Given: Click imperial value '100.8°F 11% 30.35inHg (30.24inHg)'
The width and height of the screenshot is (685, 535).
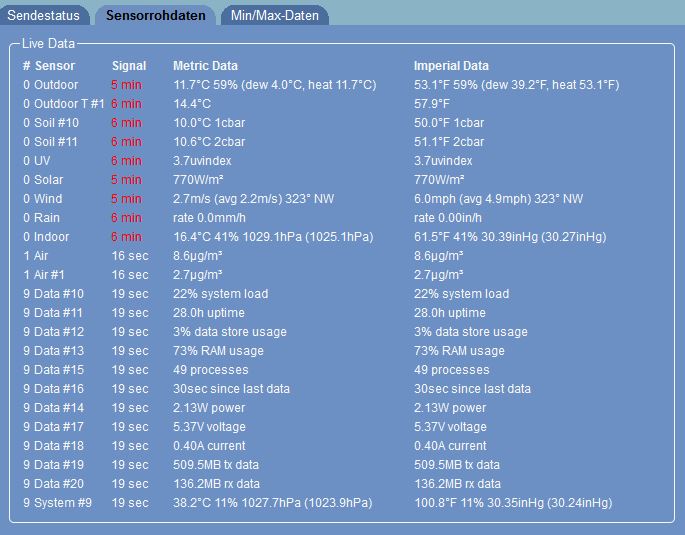Looking at the screenshot, I should click(x=513, y=503).
